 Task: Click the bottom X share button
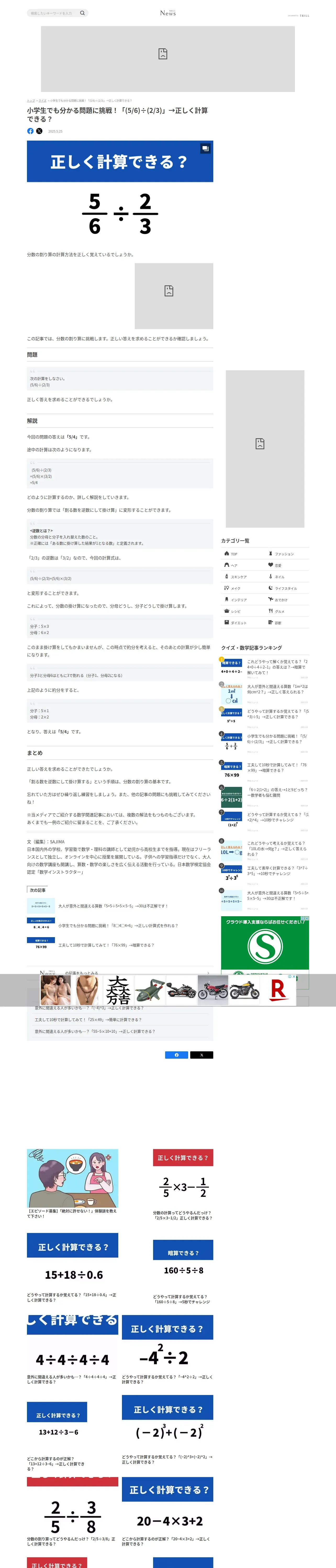[x=202, y=1055]
